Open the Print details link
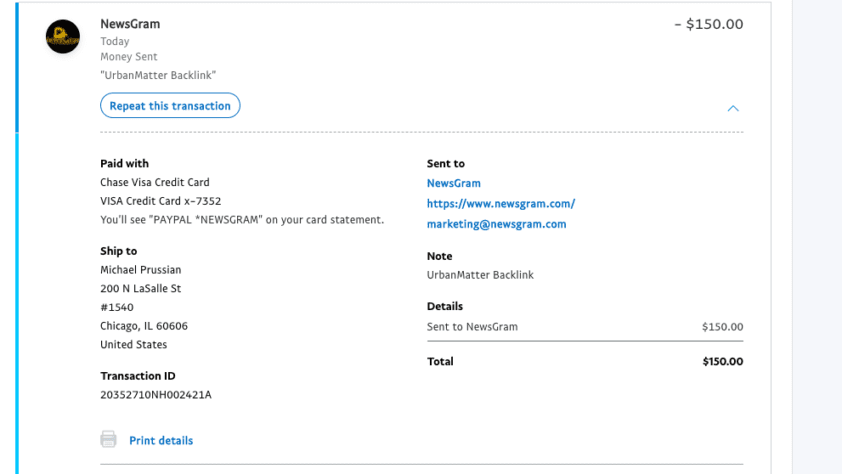Image resolution: width=842 pixels, height=474 pixels. [161, 440]
